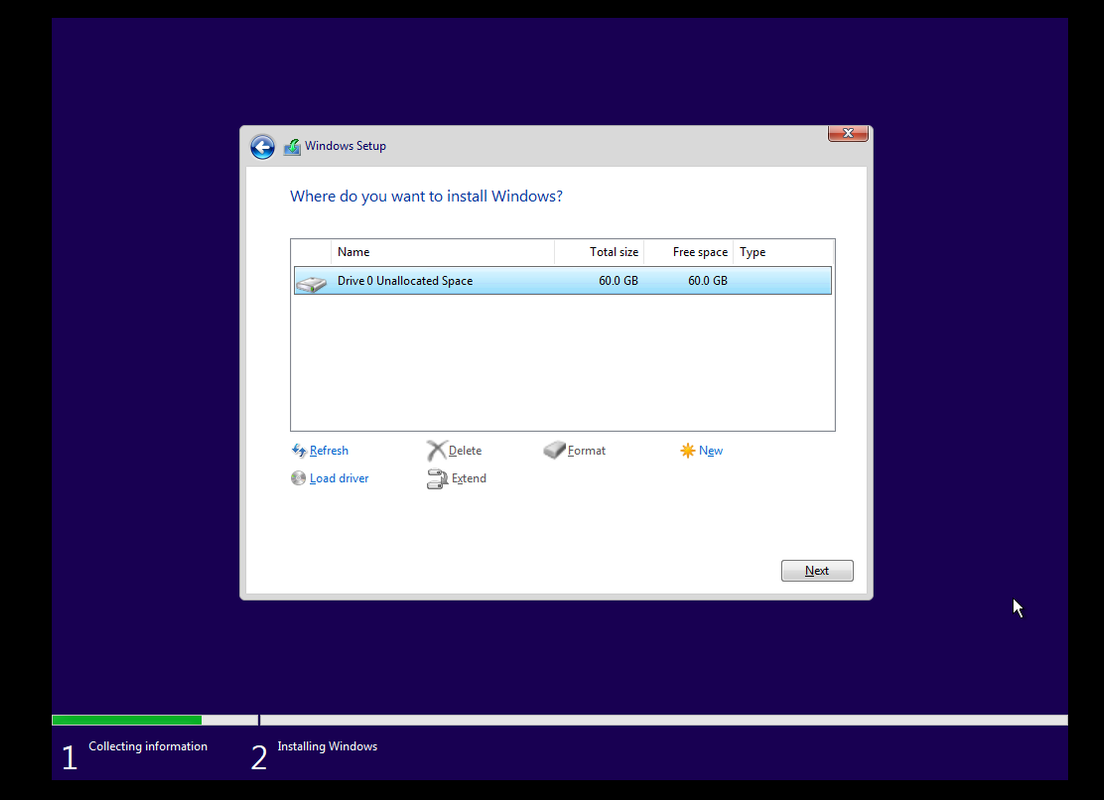Click the Installing Windows step label
The width and height of the screenshot is (1104, 800).
tap(327, 746)
